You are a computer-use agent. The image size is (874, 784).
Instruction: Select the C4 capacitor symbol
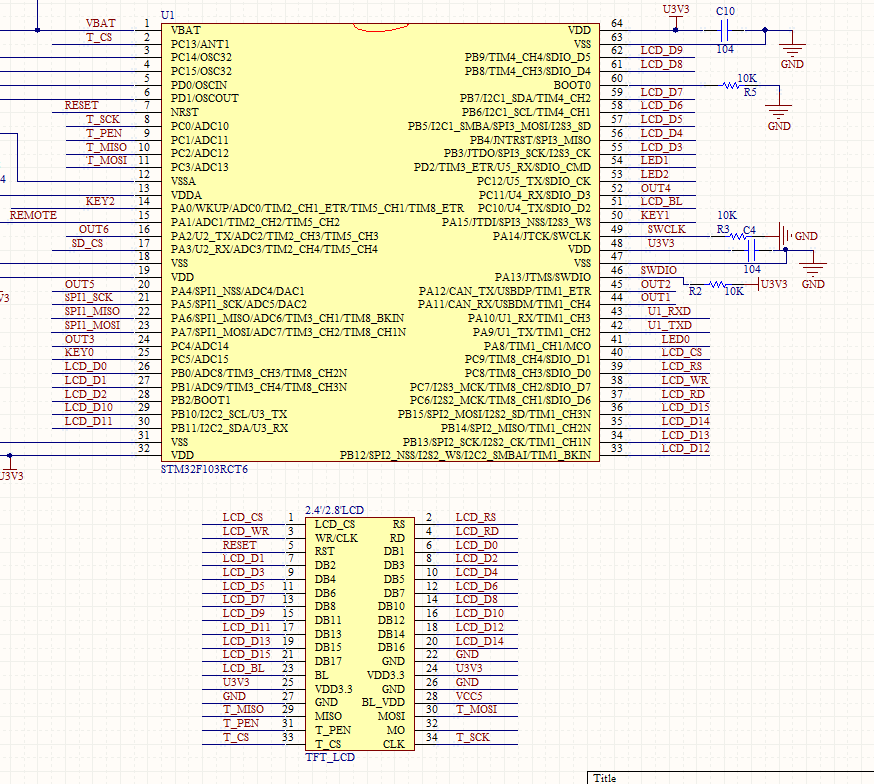click(751, 250)
